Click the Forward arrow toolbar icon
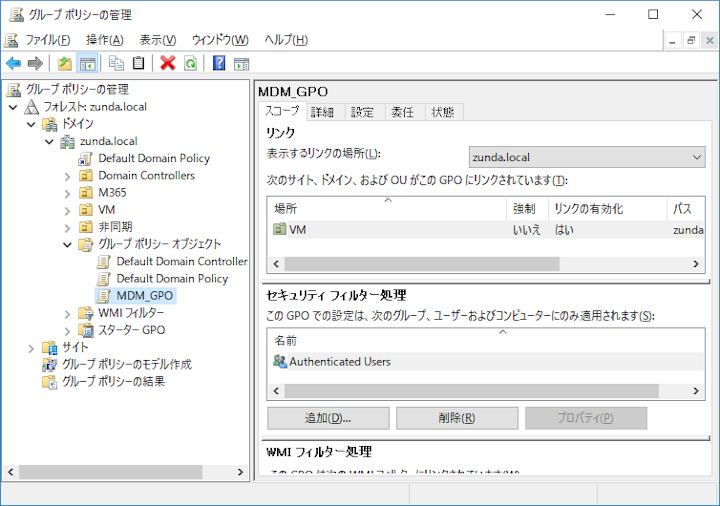Viewport: 720px width, 506px height. [35, 63]
